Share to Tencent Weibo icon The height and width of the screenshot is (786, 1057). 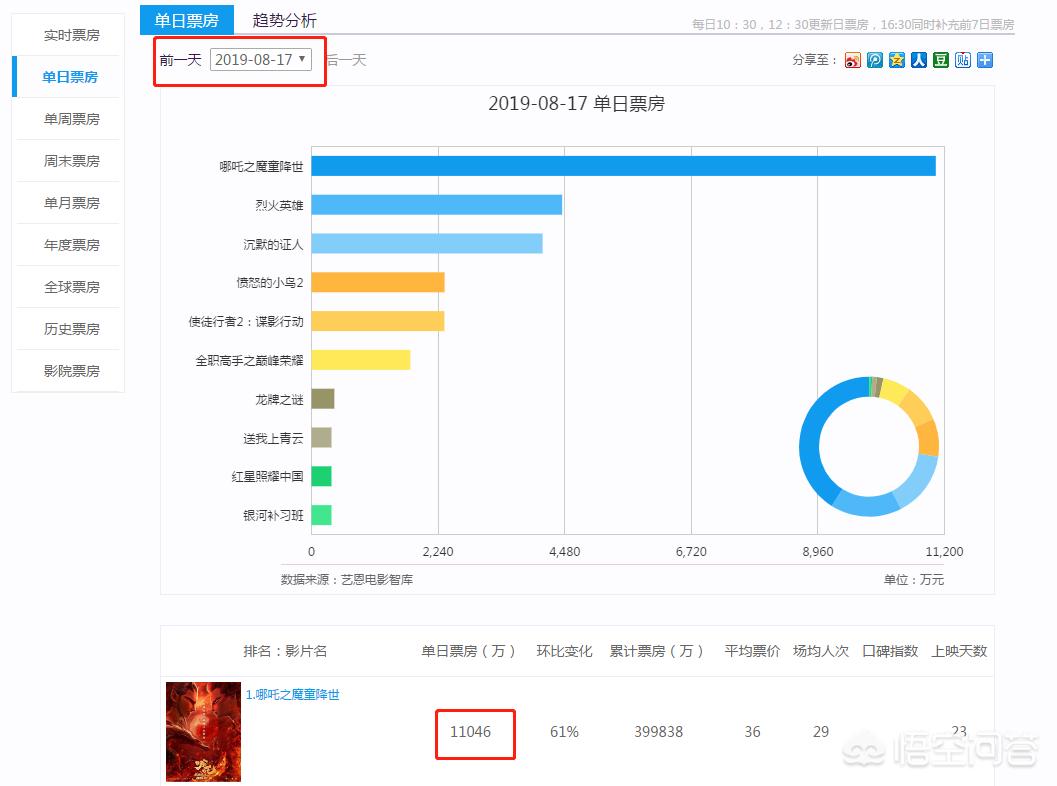pos(875,60)
